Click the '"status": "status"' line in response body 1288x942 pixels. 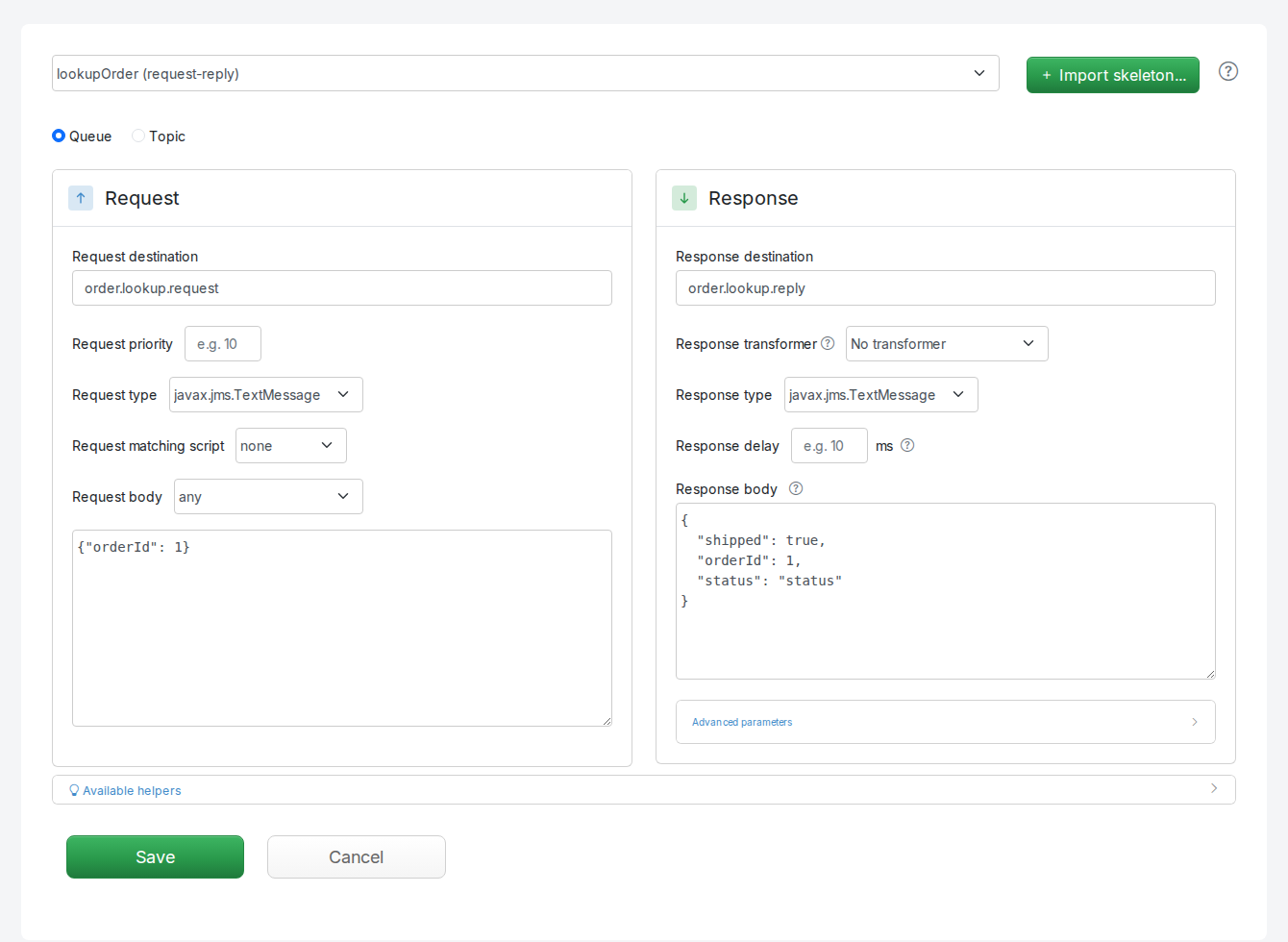point(769,581)
